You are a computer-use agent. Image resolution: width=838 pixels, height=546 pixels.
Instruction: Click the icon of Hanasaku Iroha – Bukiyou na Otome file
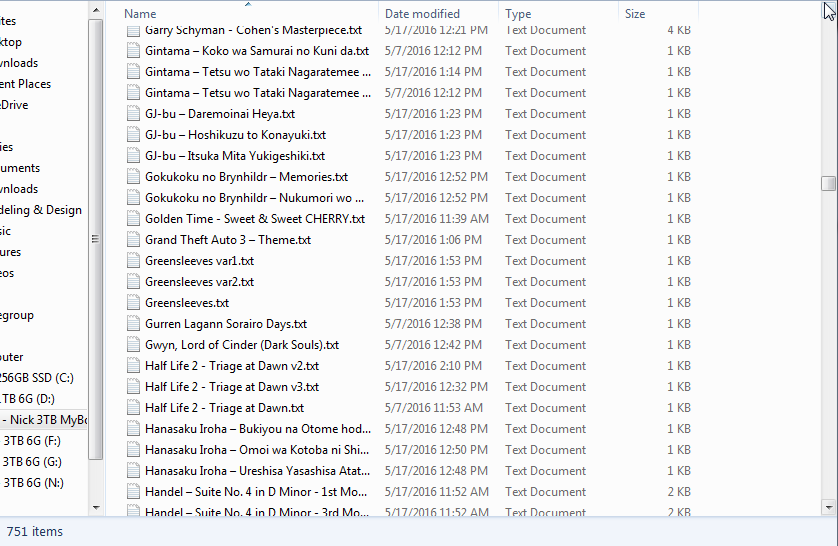pyautogui.click(x=133, y=429)
